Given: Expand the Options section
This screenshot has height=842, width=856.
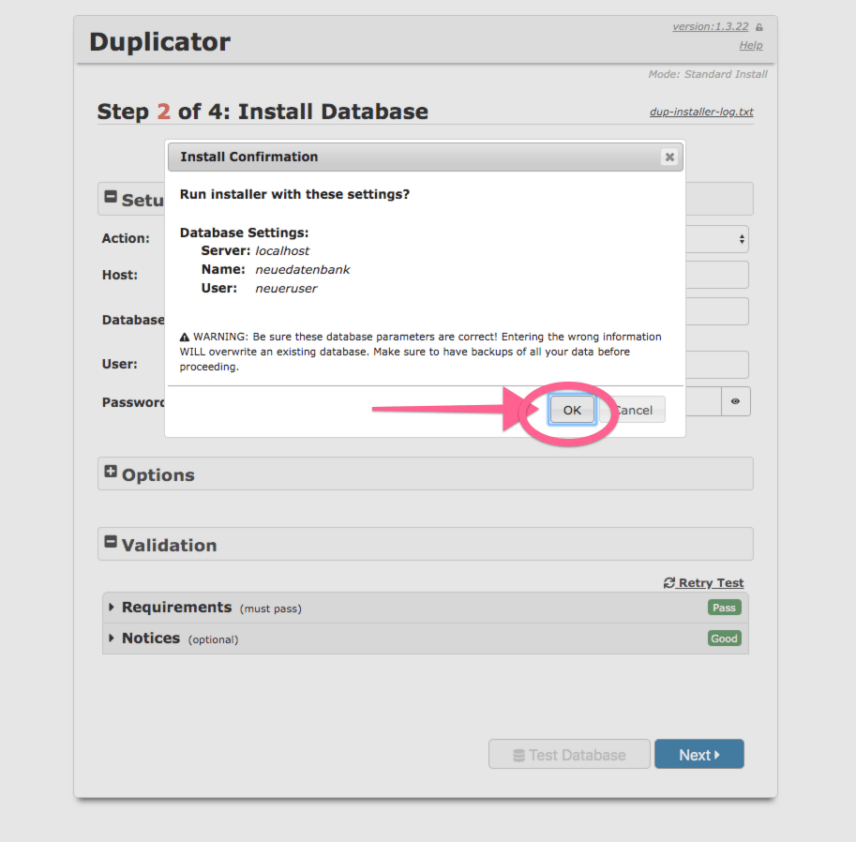Looking at the screenshot, I should [111, 473].
